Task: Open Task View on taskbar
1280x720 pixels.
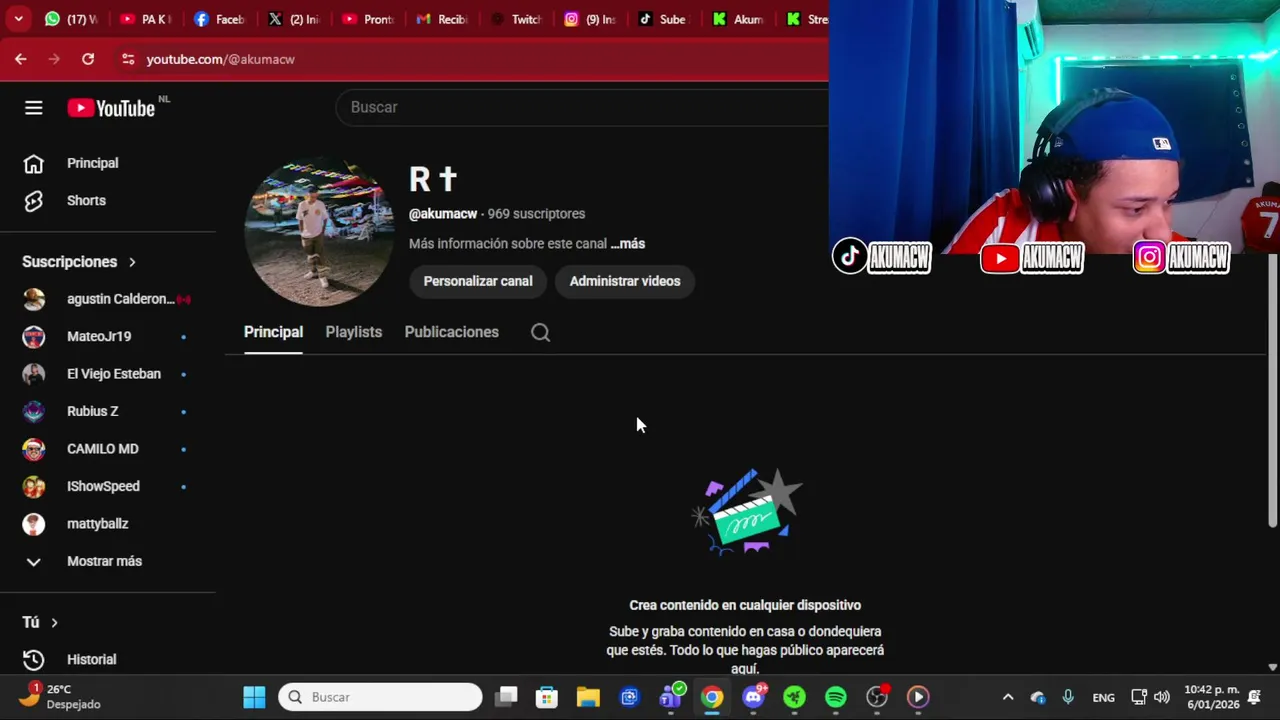Action: coord(507,697)
